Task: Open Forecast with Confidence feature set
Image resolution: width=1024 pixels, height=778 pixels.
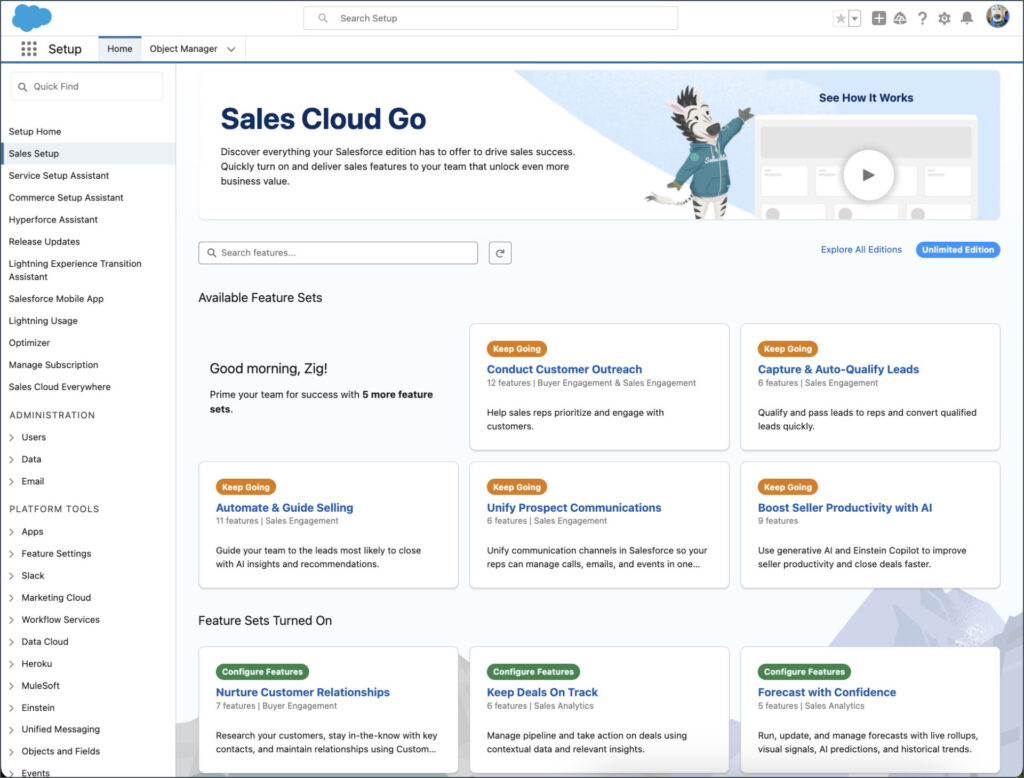Action: tap(827, 692)
